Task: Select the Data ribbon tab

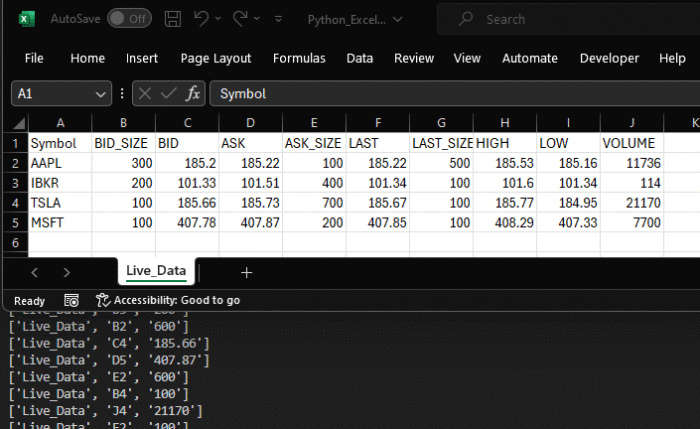Action: tap(359, 58)
